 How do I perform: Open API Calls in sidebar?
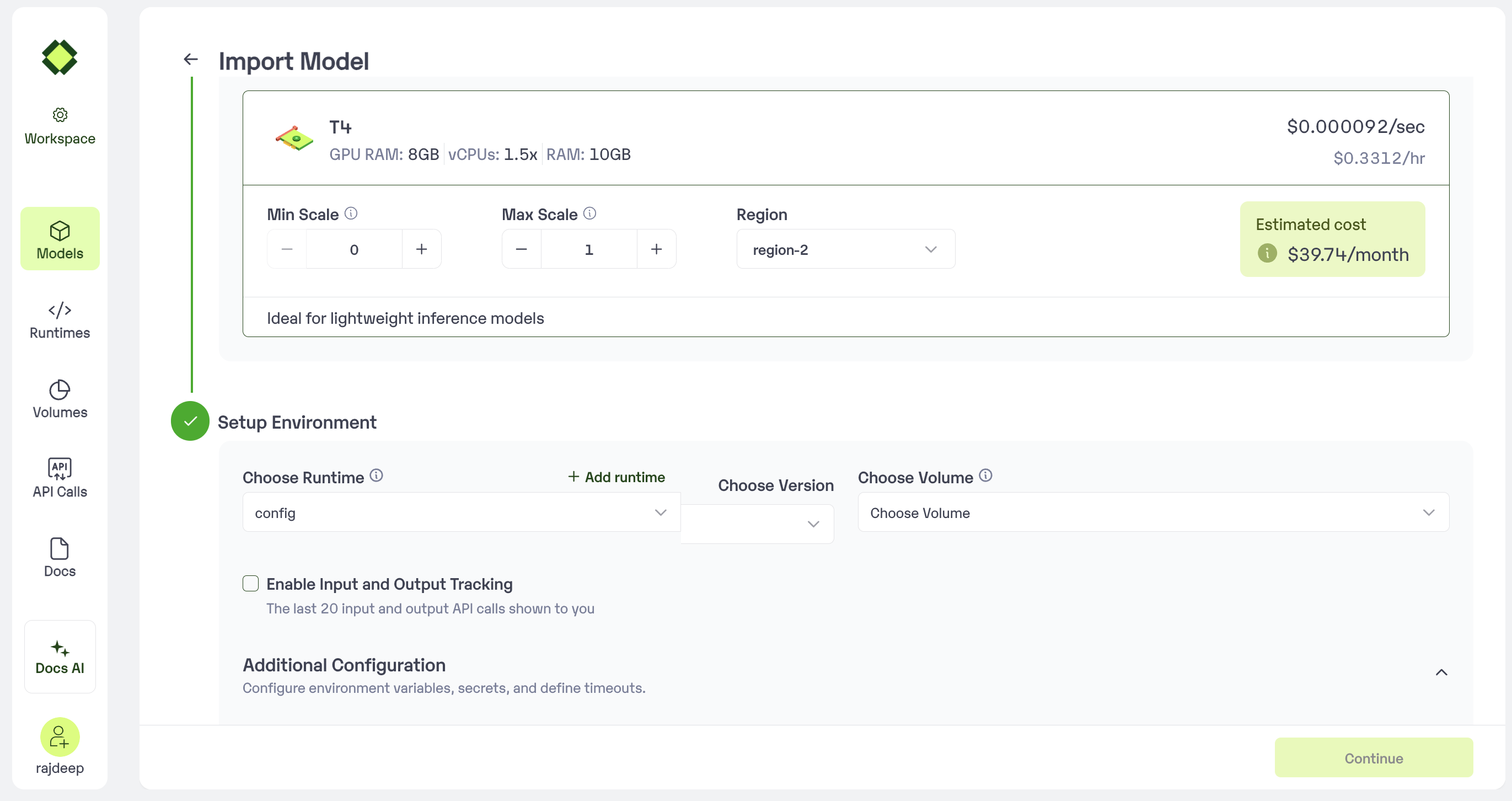tap(60, 479)
